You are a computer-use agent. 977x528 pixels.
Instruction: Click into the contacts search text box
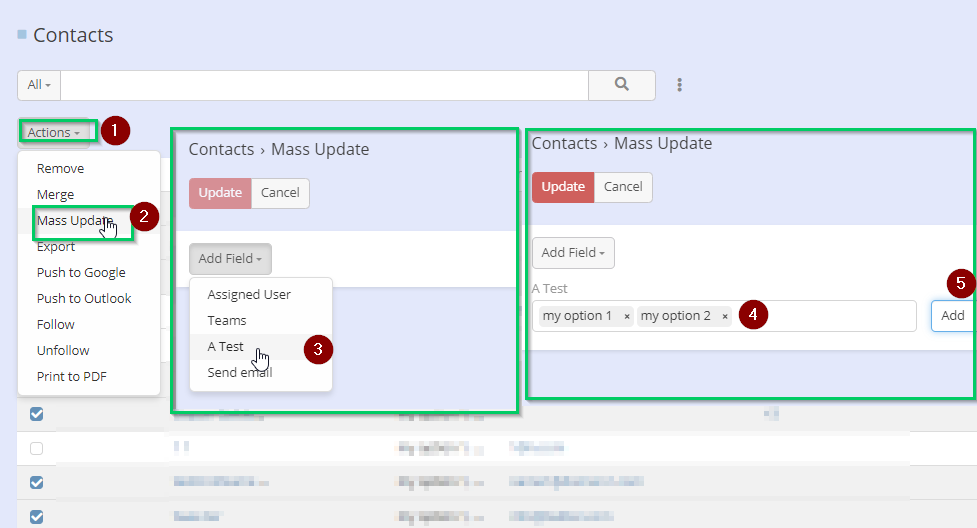(324, 85)
